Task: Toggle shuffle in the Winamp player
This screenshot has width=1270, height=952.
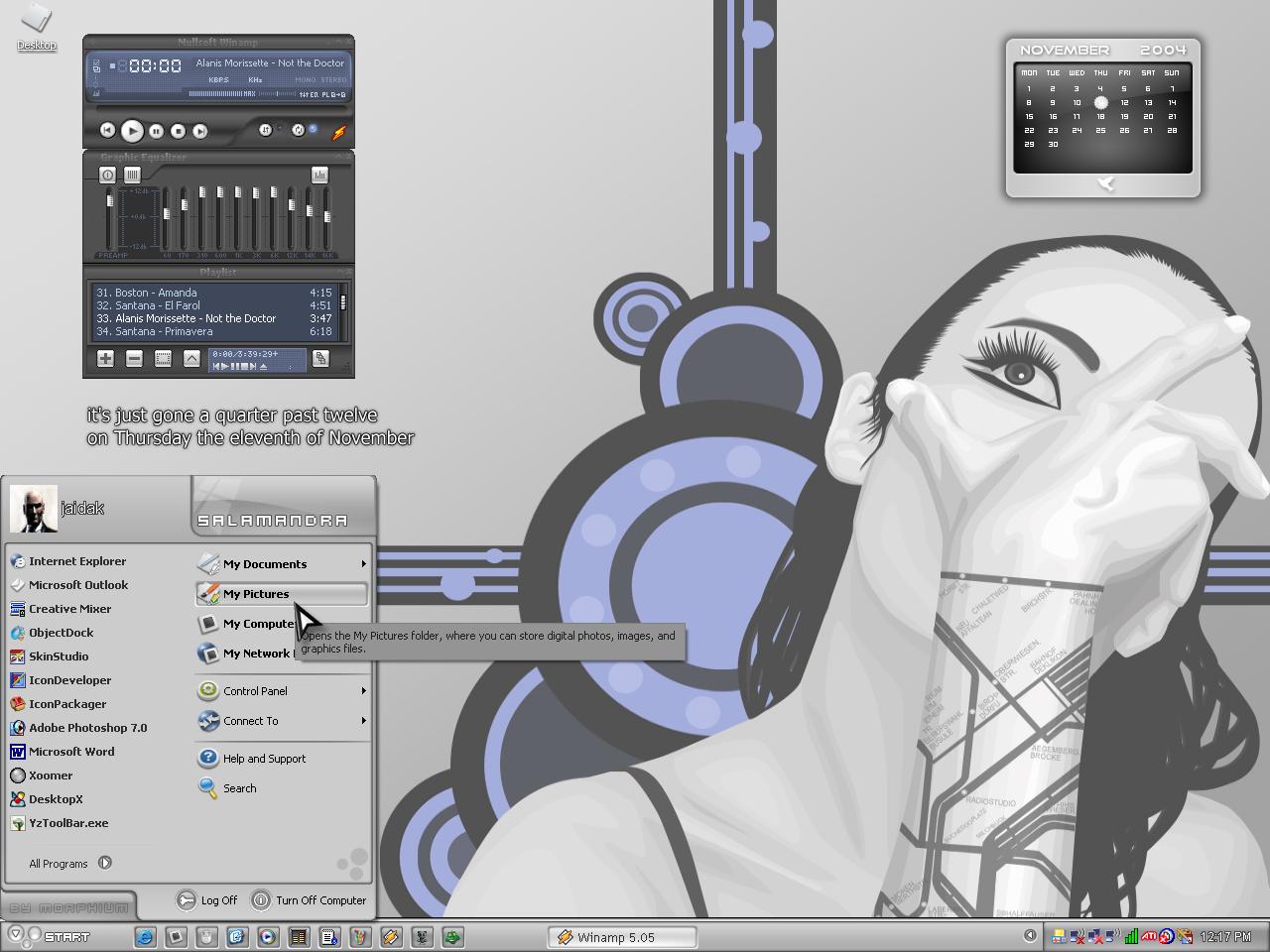Action: point(266,130)
